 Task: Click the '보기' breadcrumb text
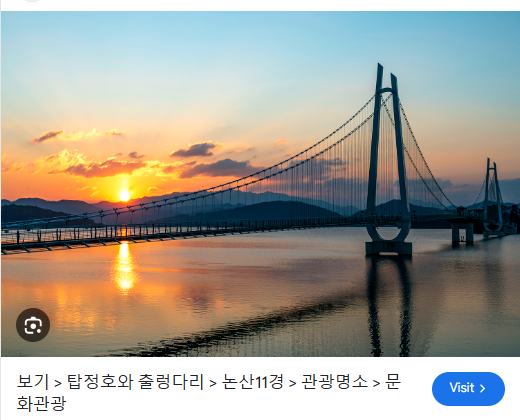coord(33,381)
